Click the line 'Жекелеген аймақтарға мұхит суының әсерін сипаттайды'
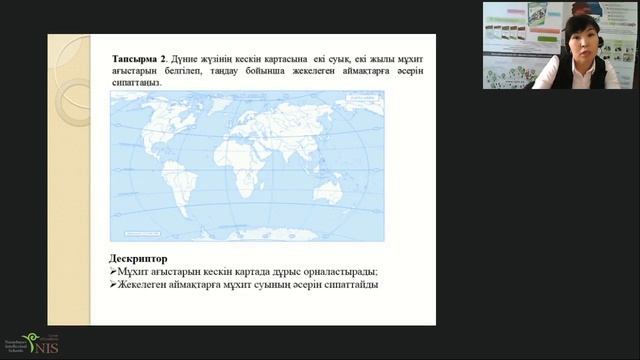 click(x=248, y=284)
